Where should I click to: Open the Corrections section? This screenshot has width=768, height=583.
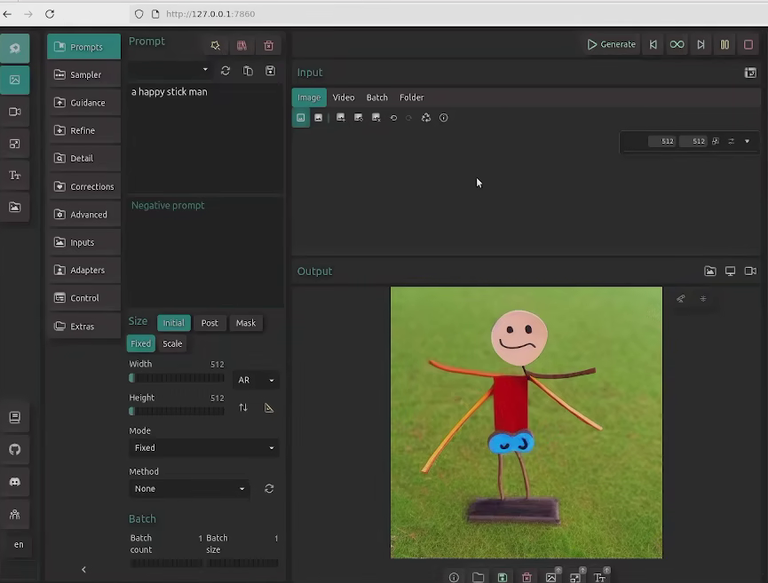[84, 186]
